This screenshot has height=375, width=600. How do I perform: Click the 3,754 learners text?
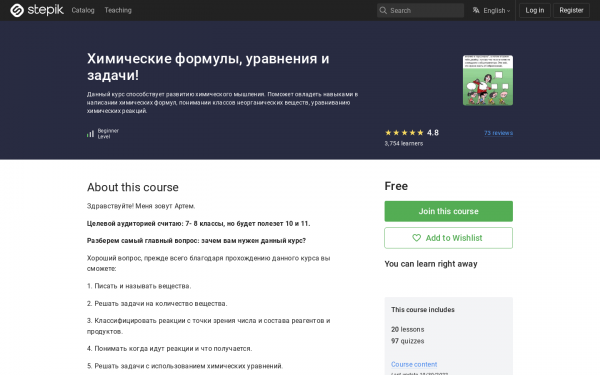coord(404,143)
